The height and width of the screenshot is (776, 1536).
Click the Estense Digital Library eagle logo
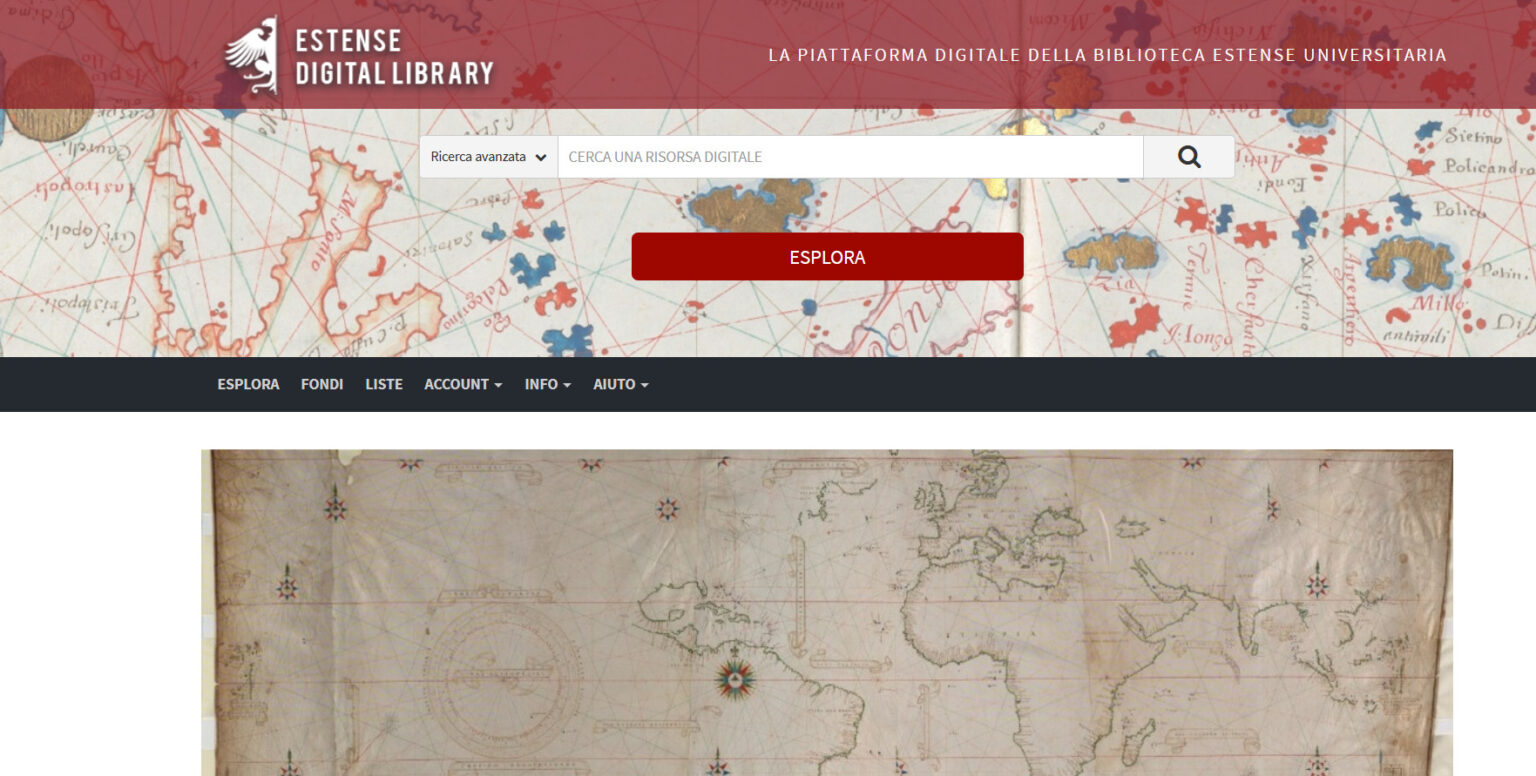(x=251, y=55)
